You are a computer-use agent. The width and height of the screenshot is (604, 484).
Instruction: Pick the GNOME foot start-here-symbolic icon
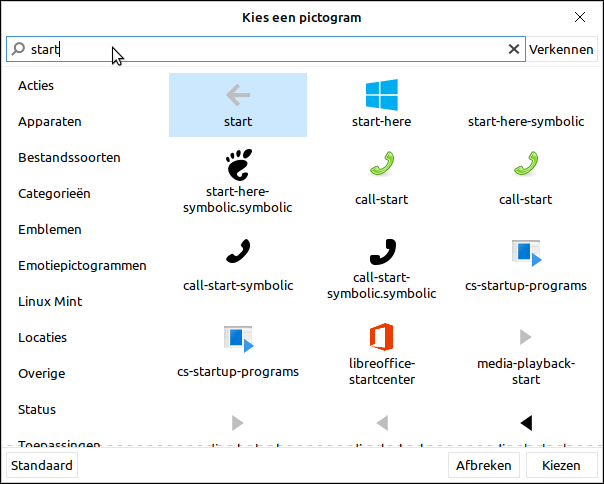pyautogui.click(x=238, y=164)
